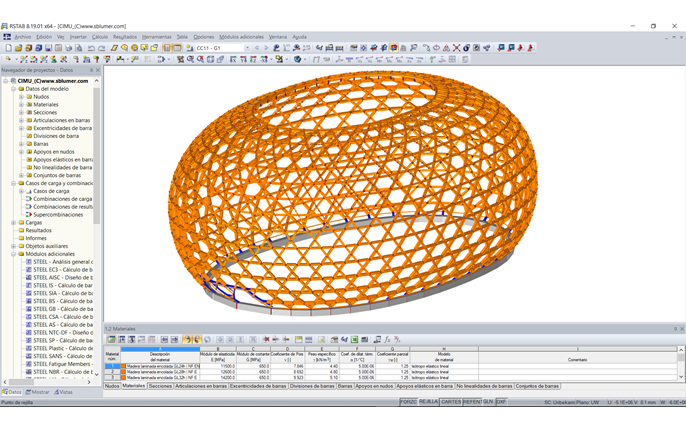Click the previous load case arrow
The image size is (686, 429).
point(257,48)
